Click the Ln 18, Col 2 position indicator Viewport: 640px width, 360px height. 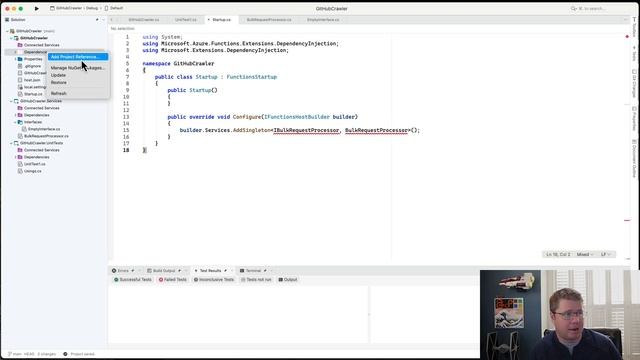pos(558,254)
